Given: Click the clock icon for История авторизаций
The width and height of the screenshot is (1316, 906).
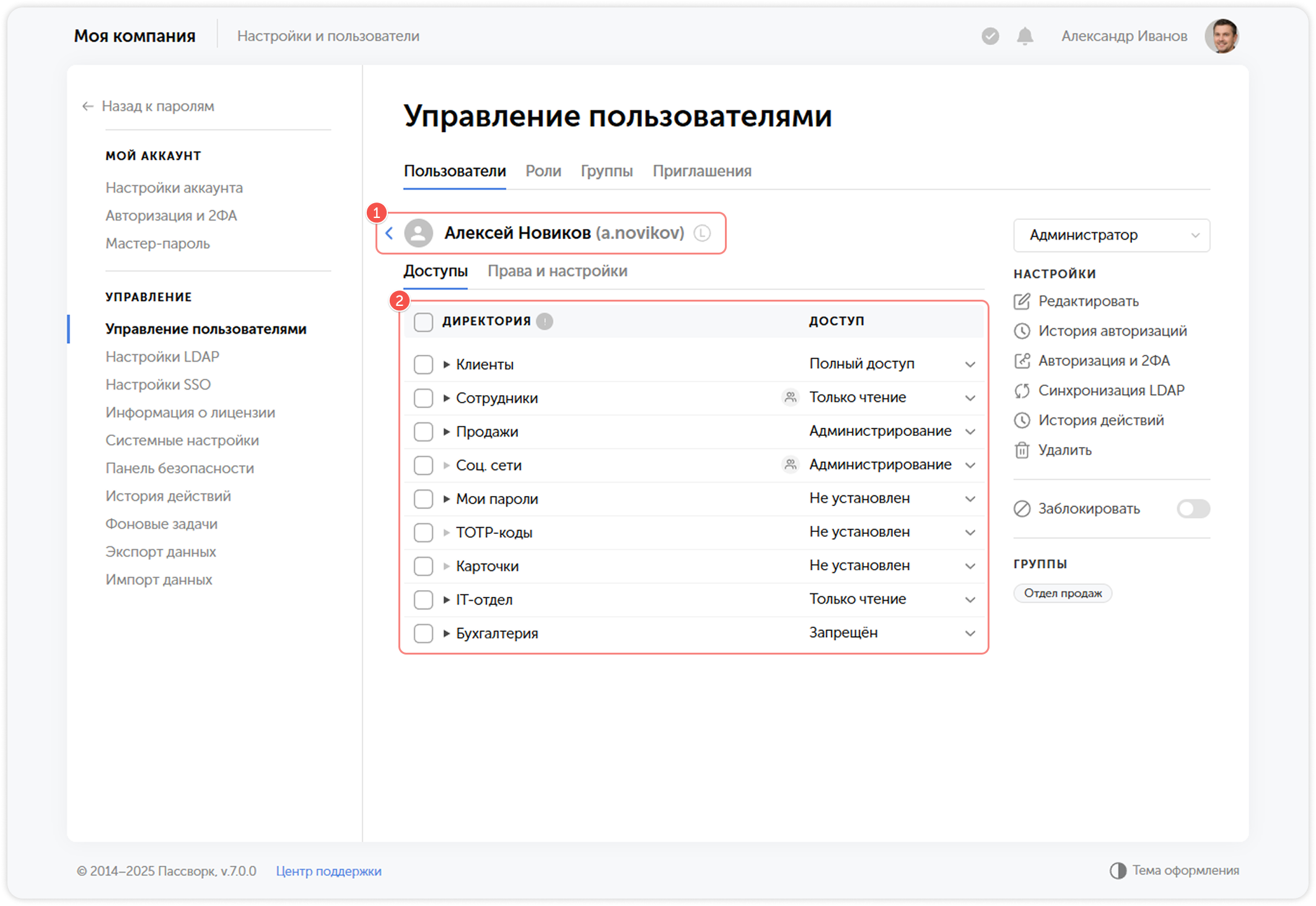Looking at the screenshot, I should (x=1022, y=331).
